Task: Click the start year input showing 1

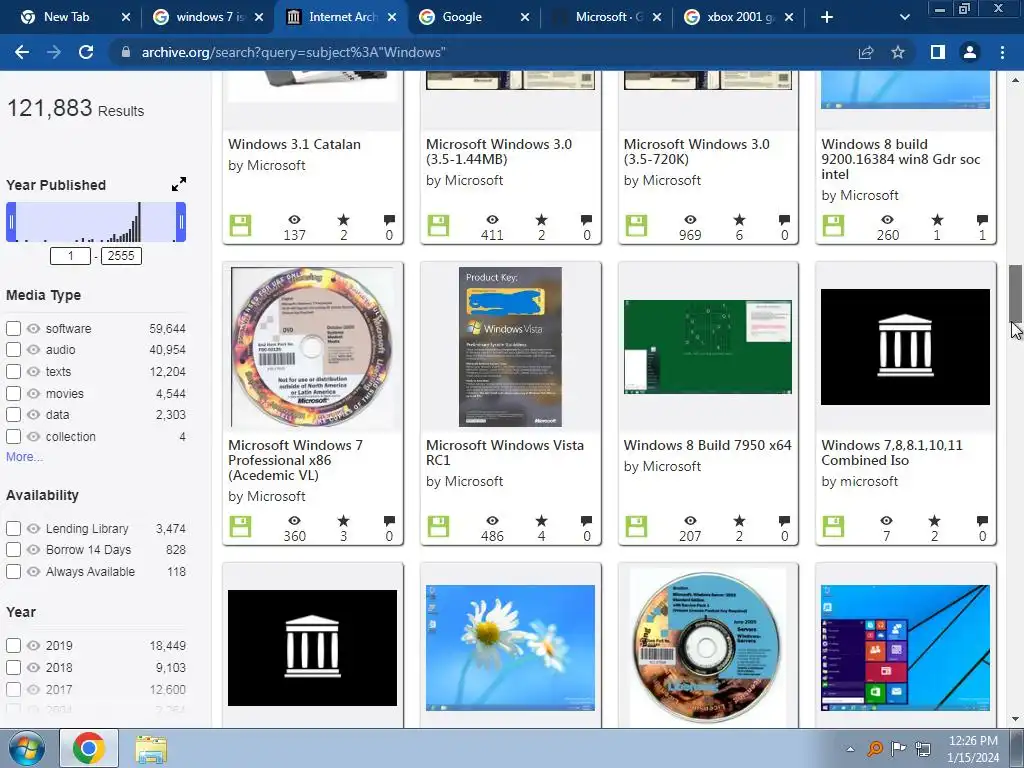Action: point(71,256)
